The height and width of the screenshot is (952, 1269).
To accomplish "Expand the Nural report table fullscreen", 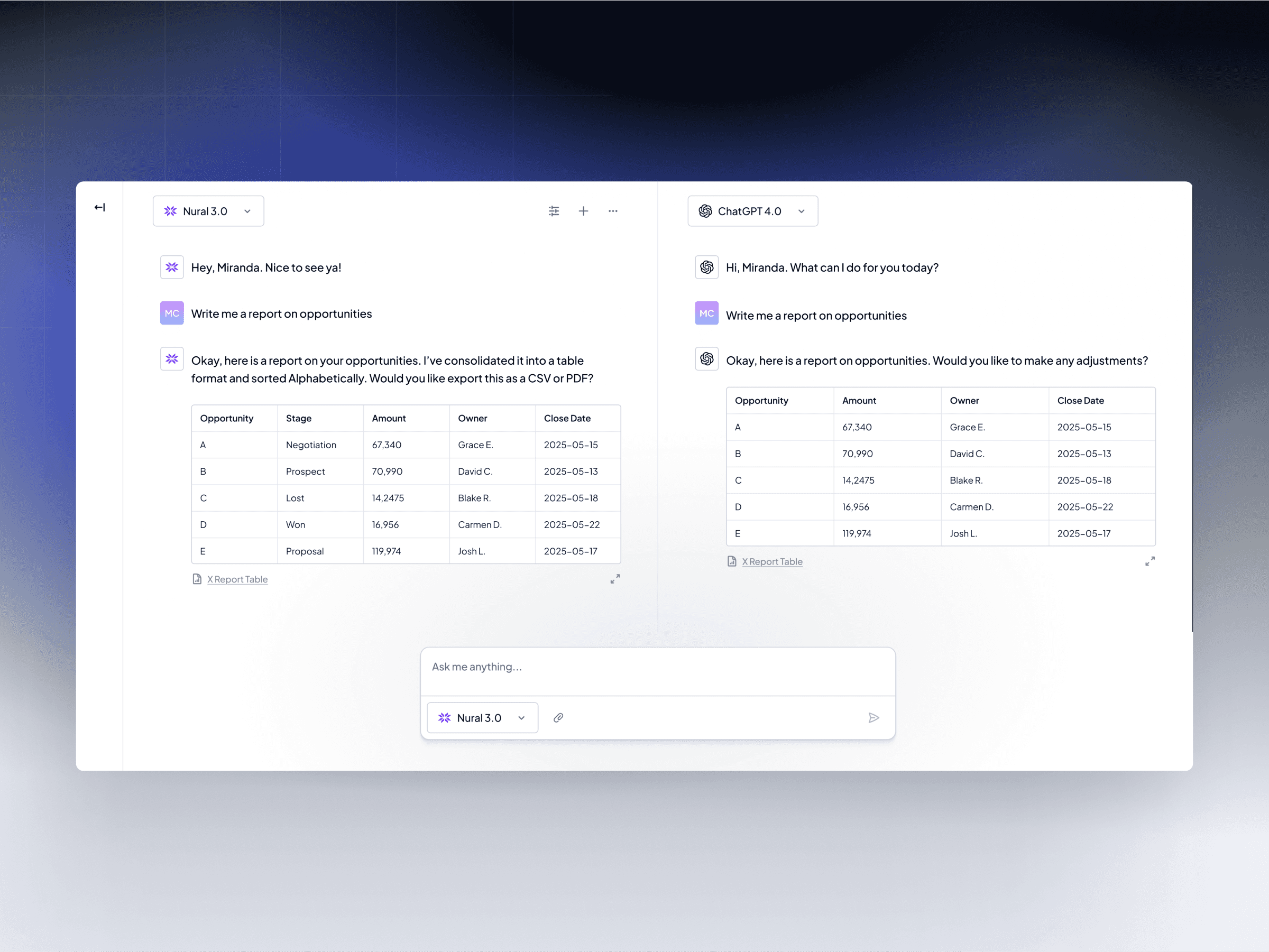I will [615, 579].
